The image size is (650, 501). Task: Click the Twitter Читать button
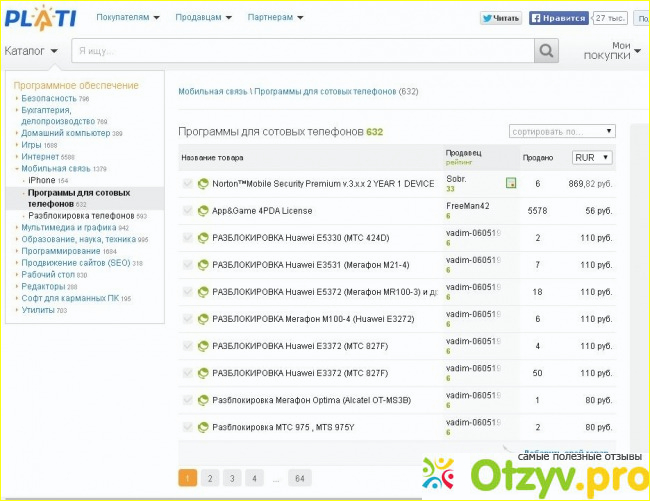coord(501,18)
